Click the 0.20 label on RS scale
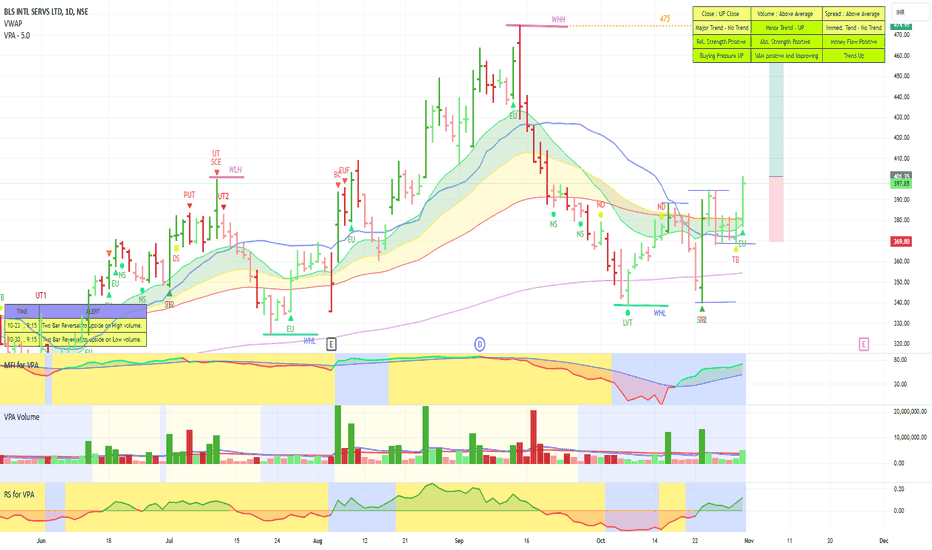Screen dimensions: 932x550 pos(899,489)
